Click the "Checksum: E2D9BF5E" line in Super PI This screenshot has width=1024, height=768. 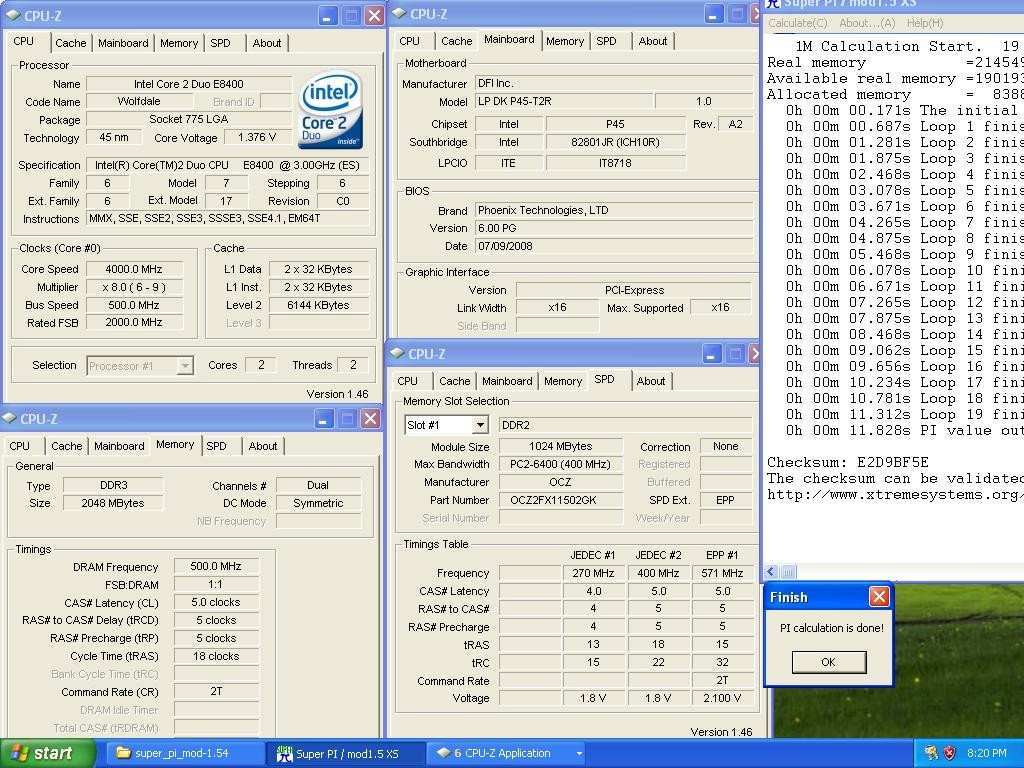pos(848,462)
